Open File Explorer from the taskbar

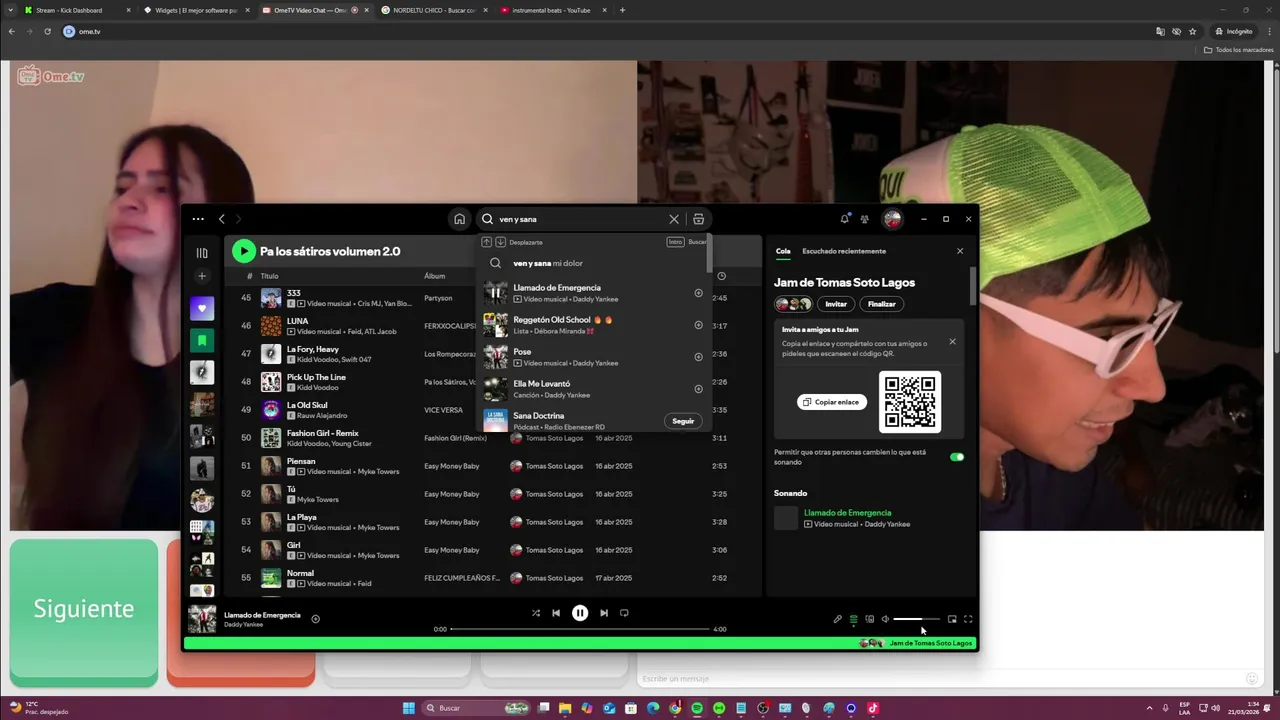click(565, 708)
